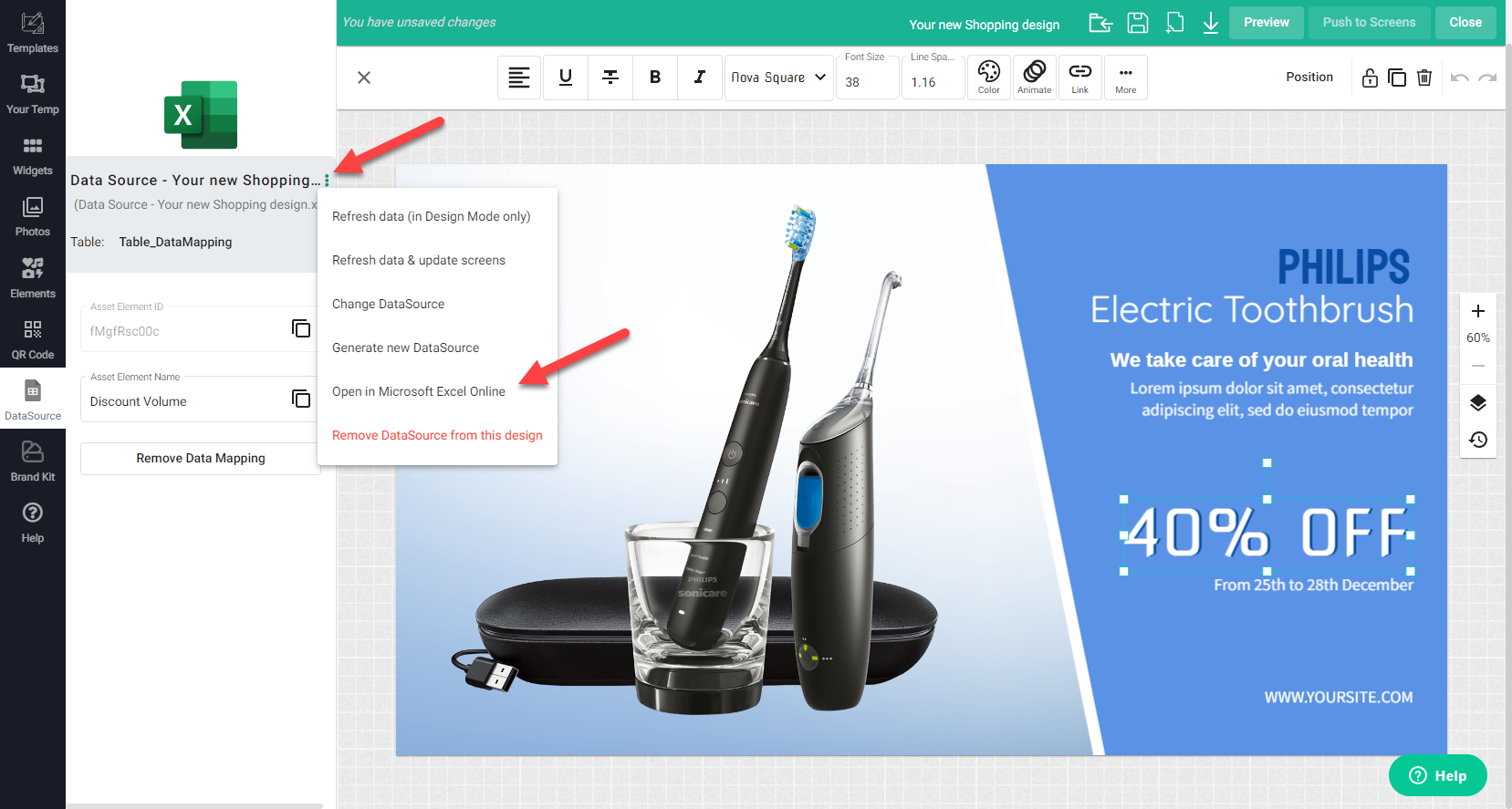Delete element using the trash icon

pos(1423,78)
